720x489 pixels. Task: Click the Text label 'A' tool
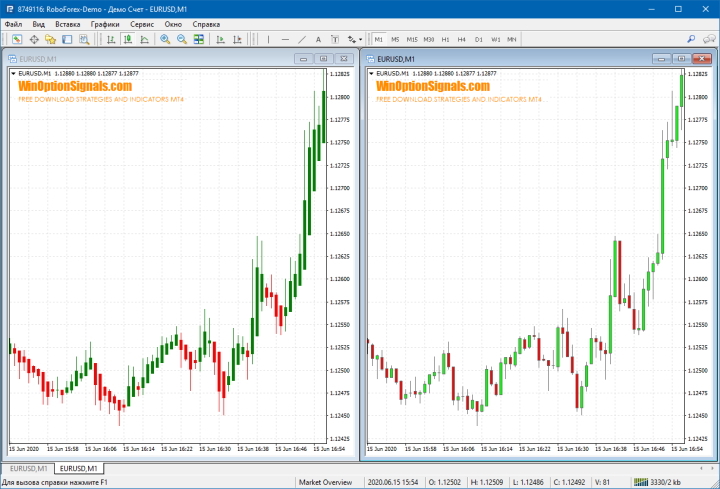click(x=318, y=39)
